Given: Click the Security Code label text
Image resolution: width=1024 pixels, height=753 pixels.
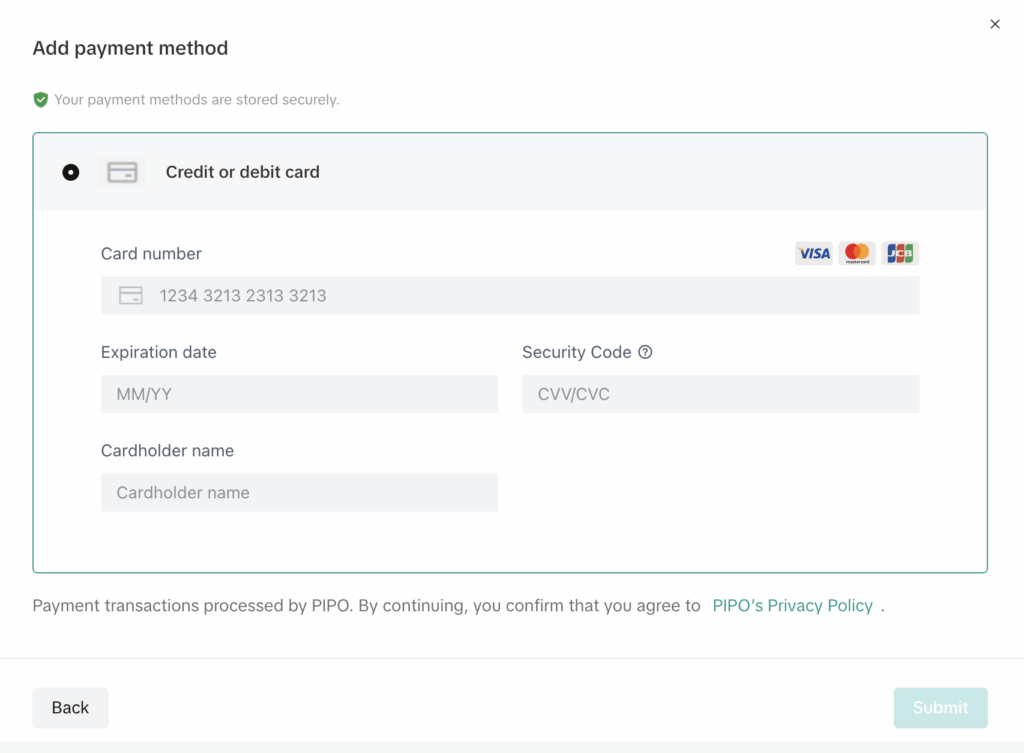Looking at the screenshot, I should pos(576,352).
